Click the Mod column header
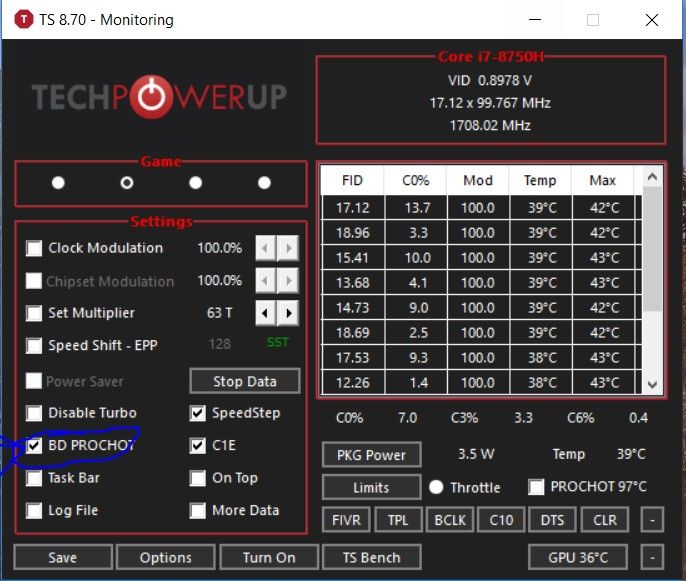 [478, 180]
